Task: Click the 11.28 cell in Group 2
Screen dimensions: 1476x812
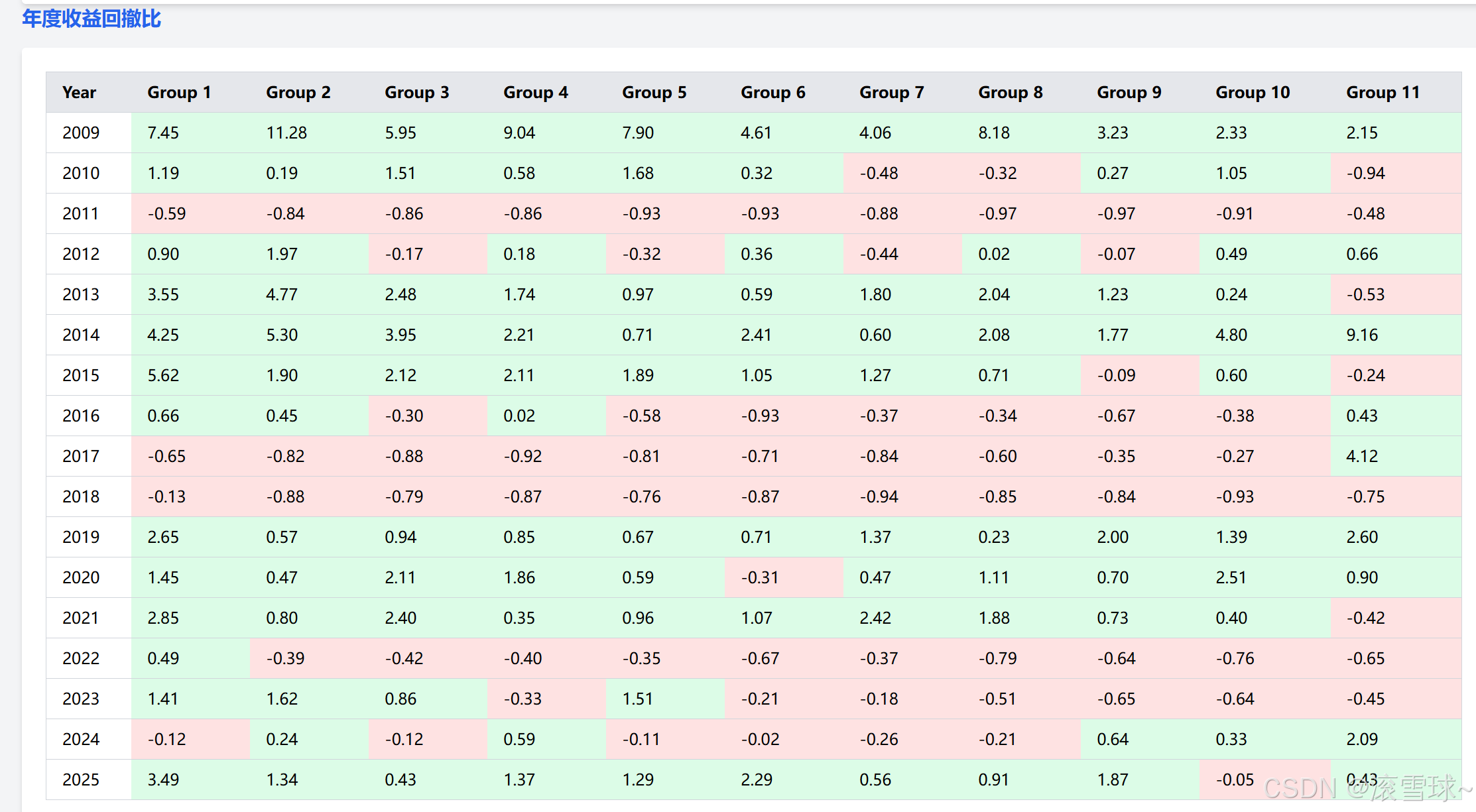Action: tap(286, 133)
